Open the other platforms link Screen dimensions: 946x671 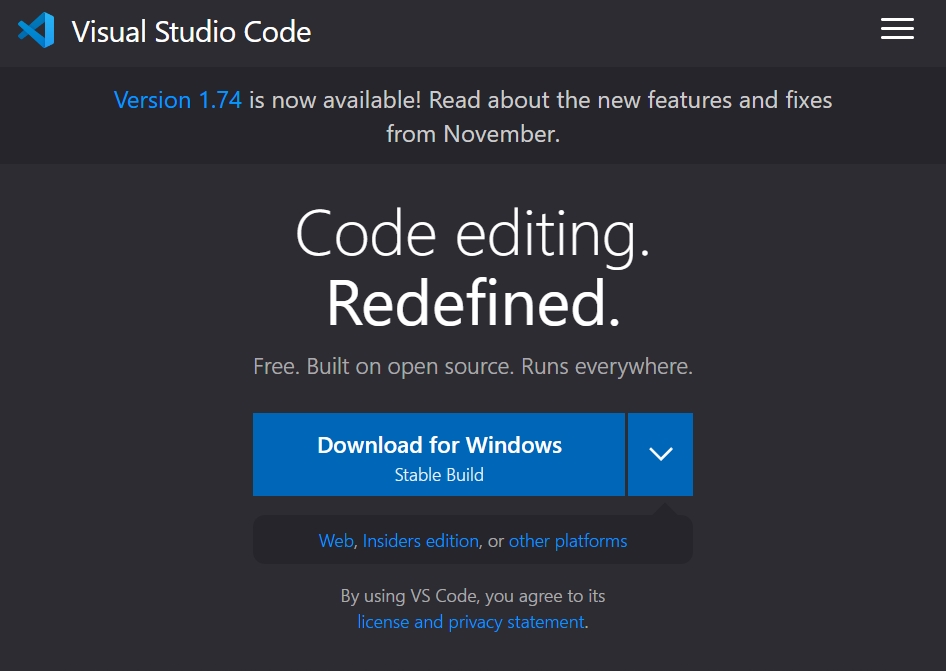pos(568,541)
